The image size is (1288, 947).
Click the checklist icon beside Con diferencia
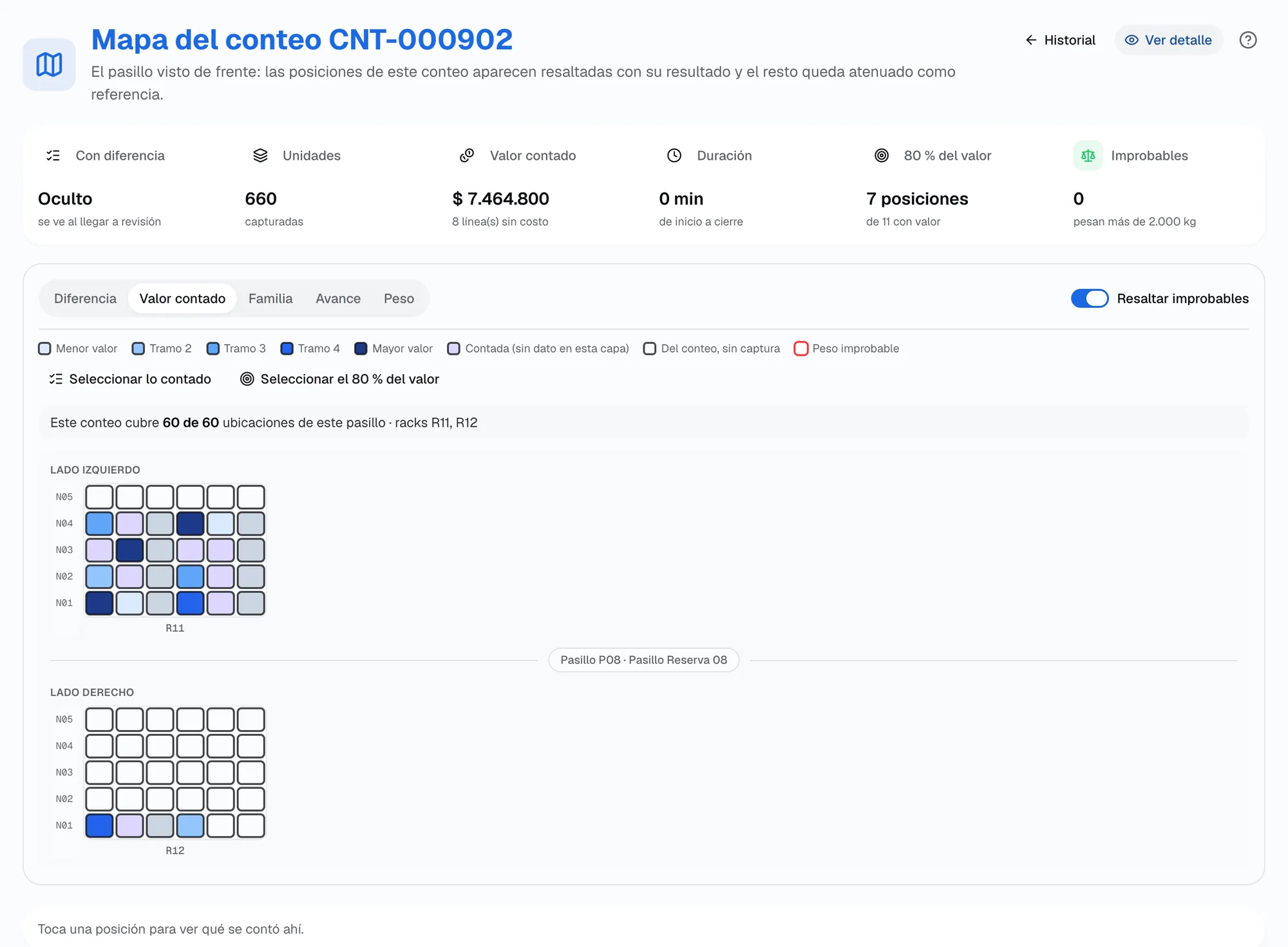(53, 155)
